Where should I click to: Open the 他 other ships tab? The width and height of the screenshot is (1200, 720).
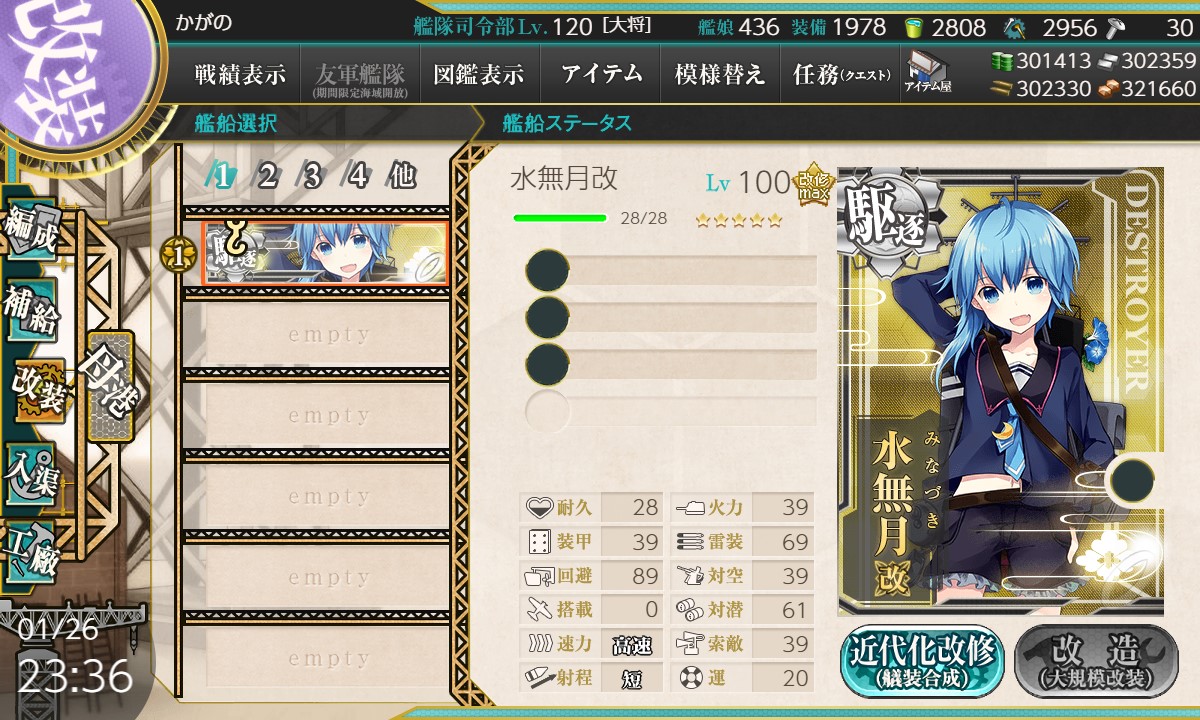click(x=402, y=177)
